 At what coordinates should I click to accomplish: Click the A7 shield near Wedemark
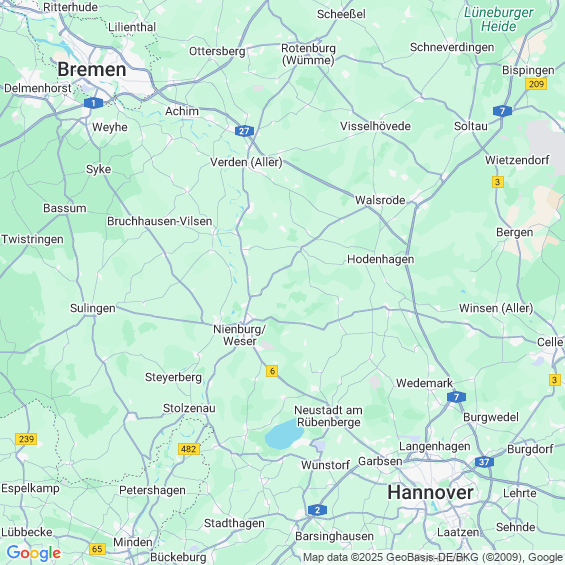(x=456, y=397)
